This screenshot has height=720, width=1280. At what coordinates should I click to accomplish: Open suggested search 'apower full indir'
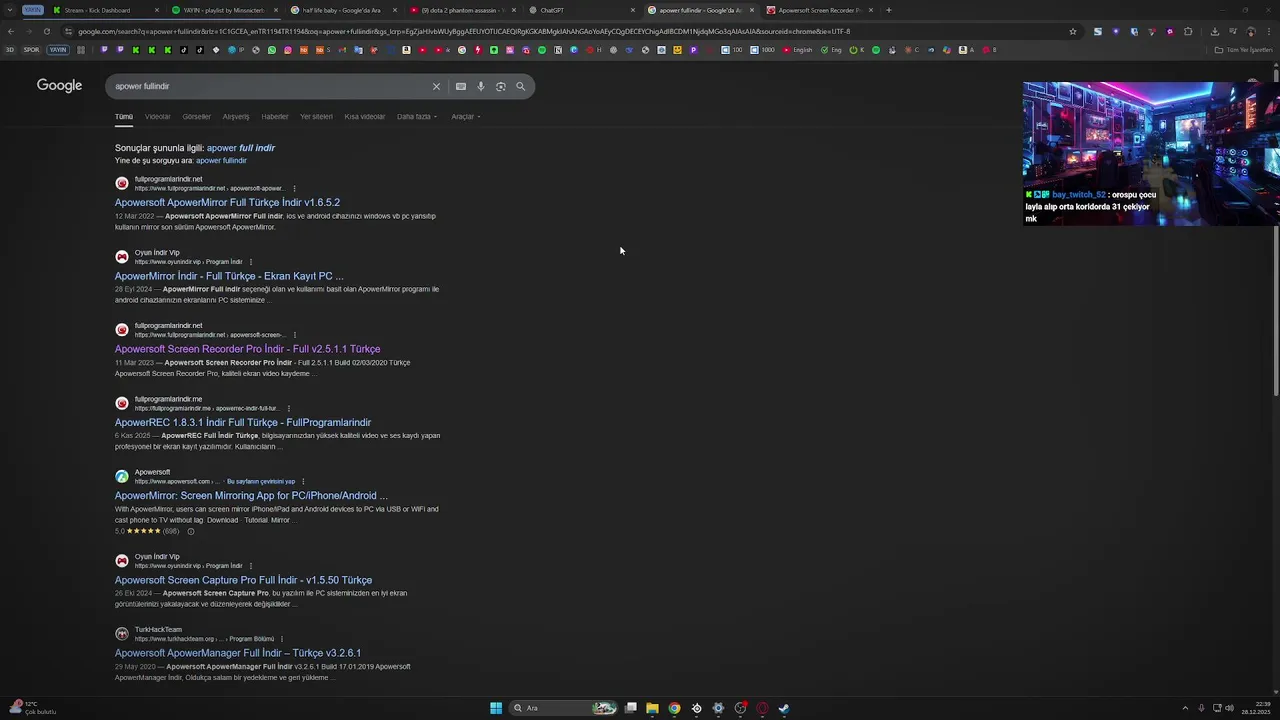tap(241, 148)
